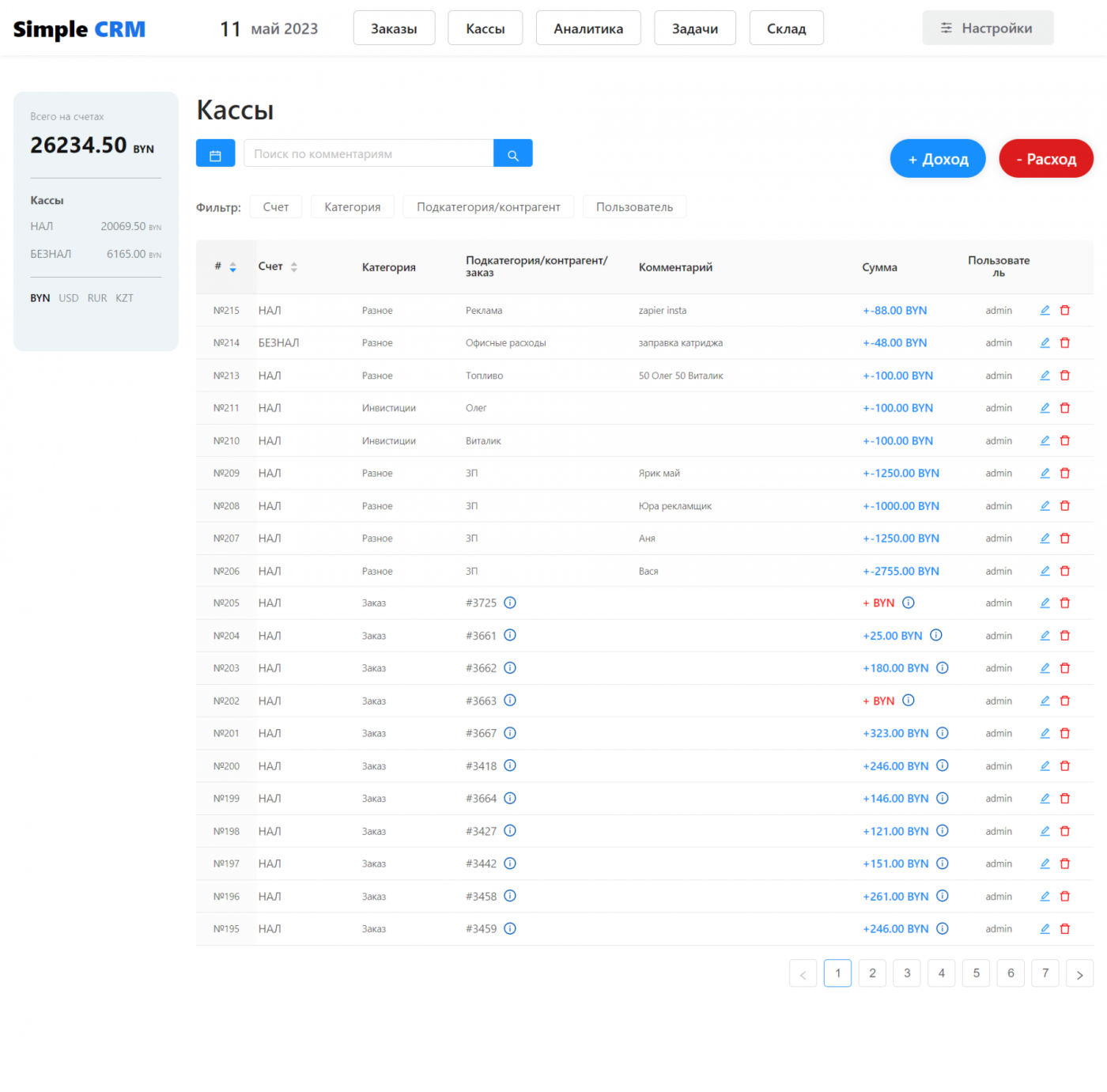Open the Пользователь filter dropdown
The image size is (1107, 1092).
point(635,206)
